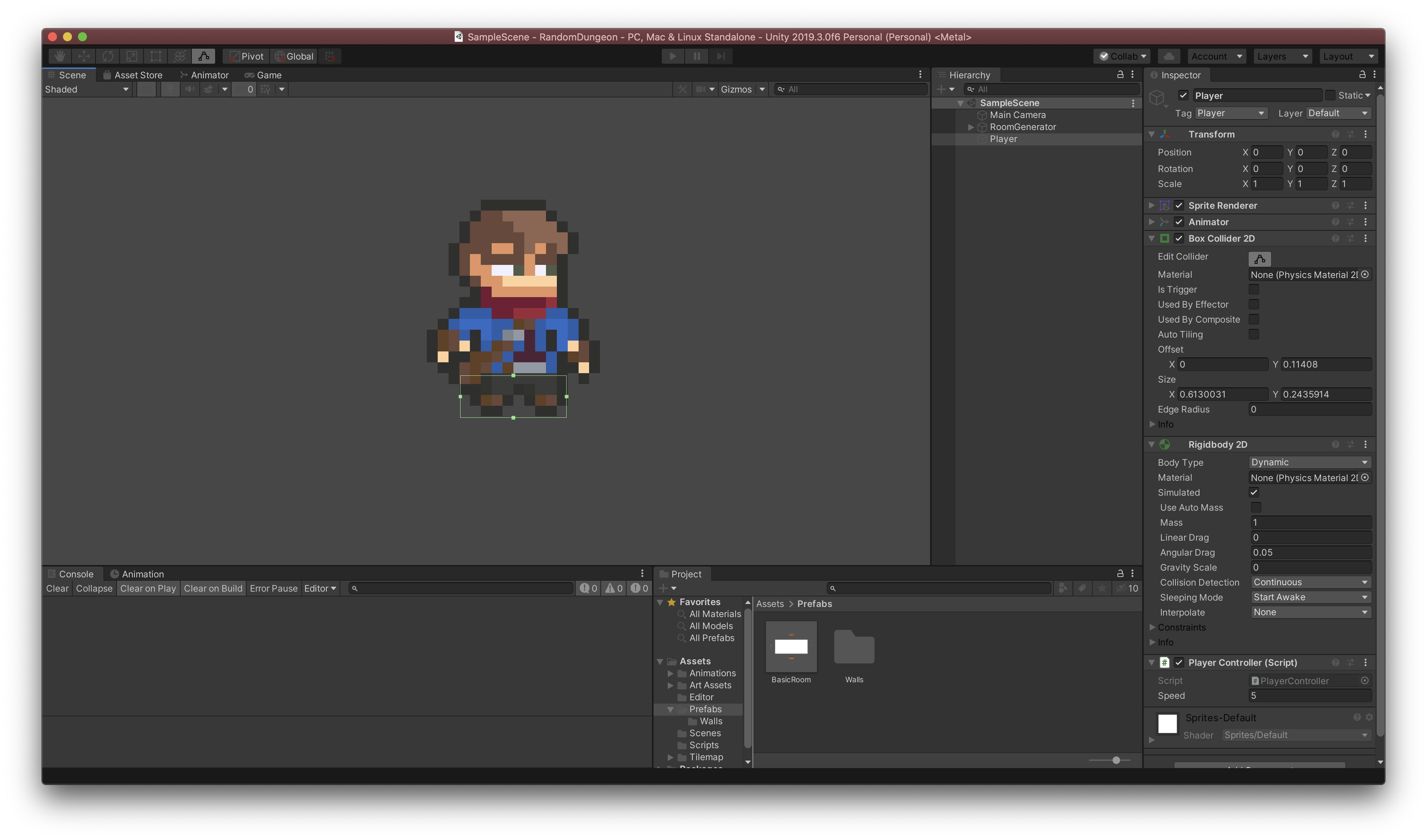Click the Project search field

(939, 589)
